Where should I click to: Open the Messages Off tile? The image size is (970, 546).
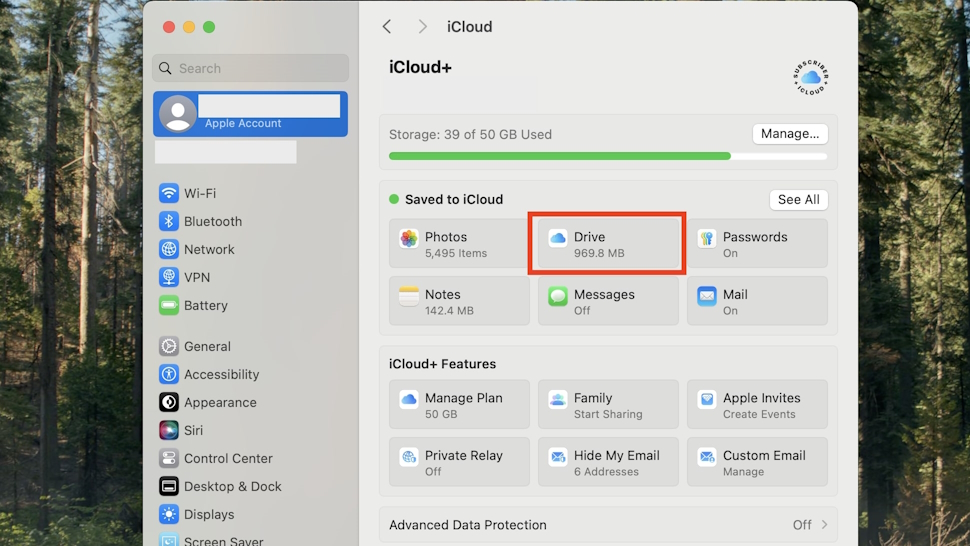(608, 301)
